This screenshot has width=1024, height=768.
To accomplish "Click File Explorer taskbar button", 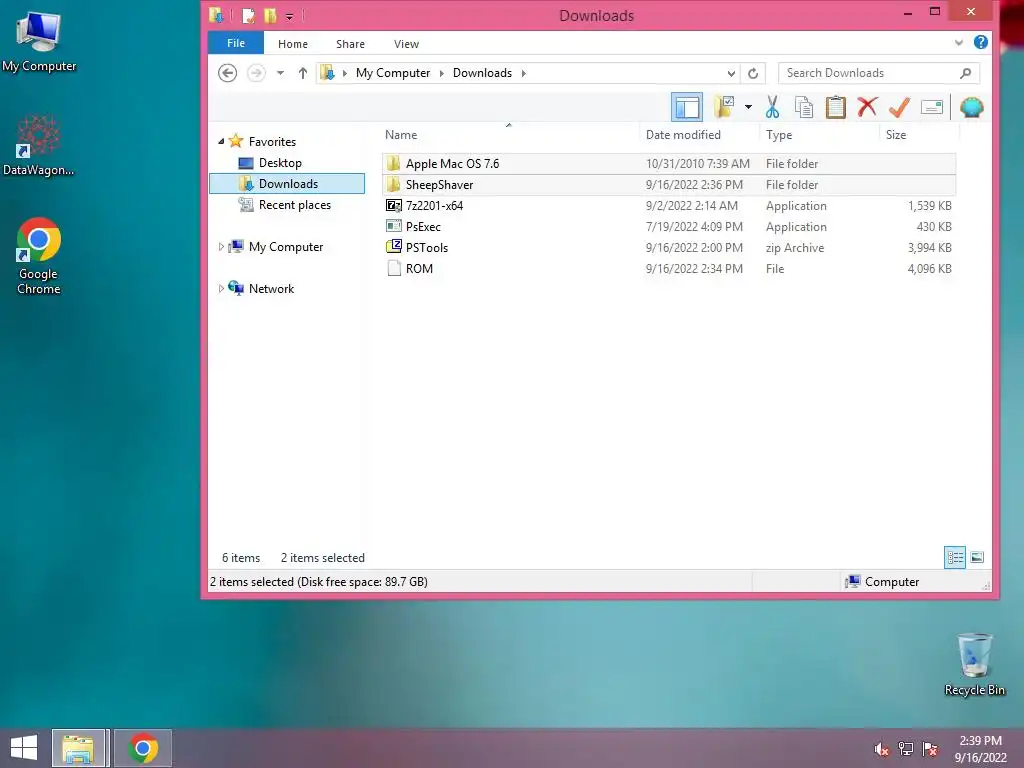I will pyautogui.click(x=78, y=748).
